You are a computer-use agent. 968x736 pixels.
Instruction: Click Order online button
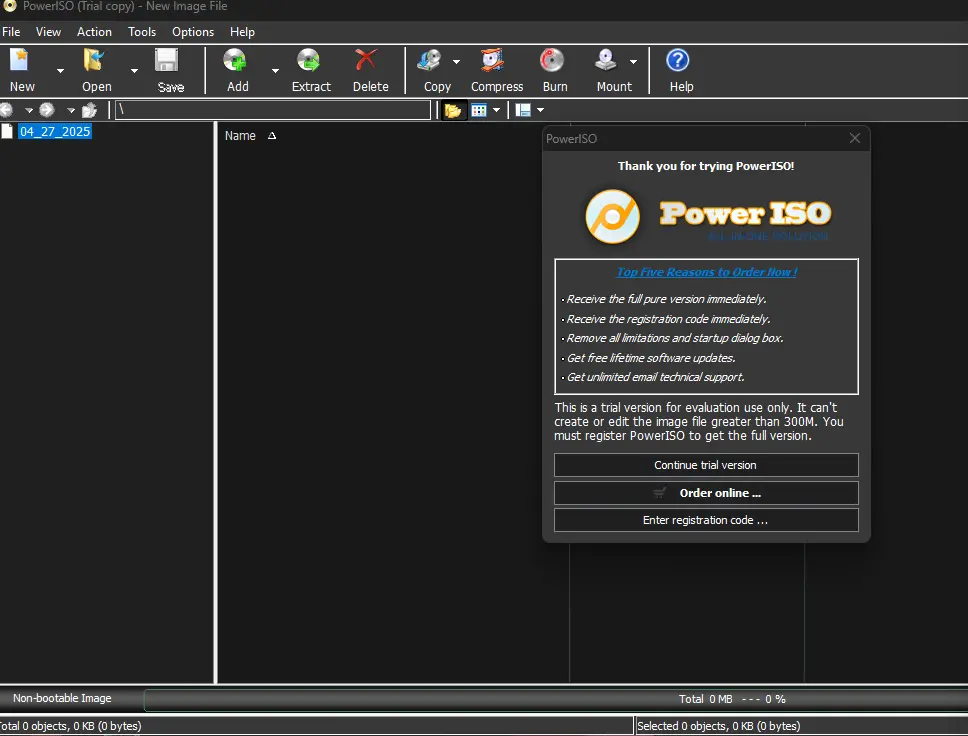point(706,493)
